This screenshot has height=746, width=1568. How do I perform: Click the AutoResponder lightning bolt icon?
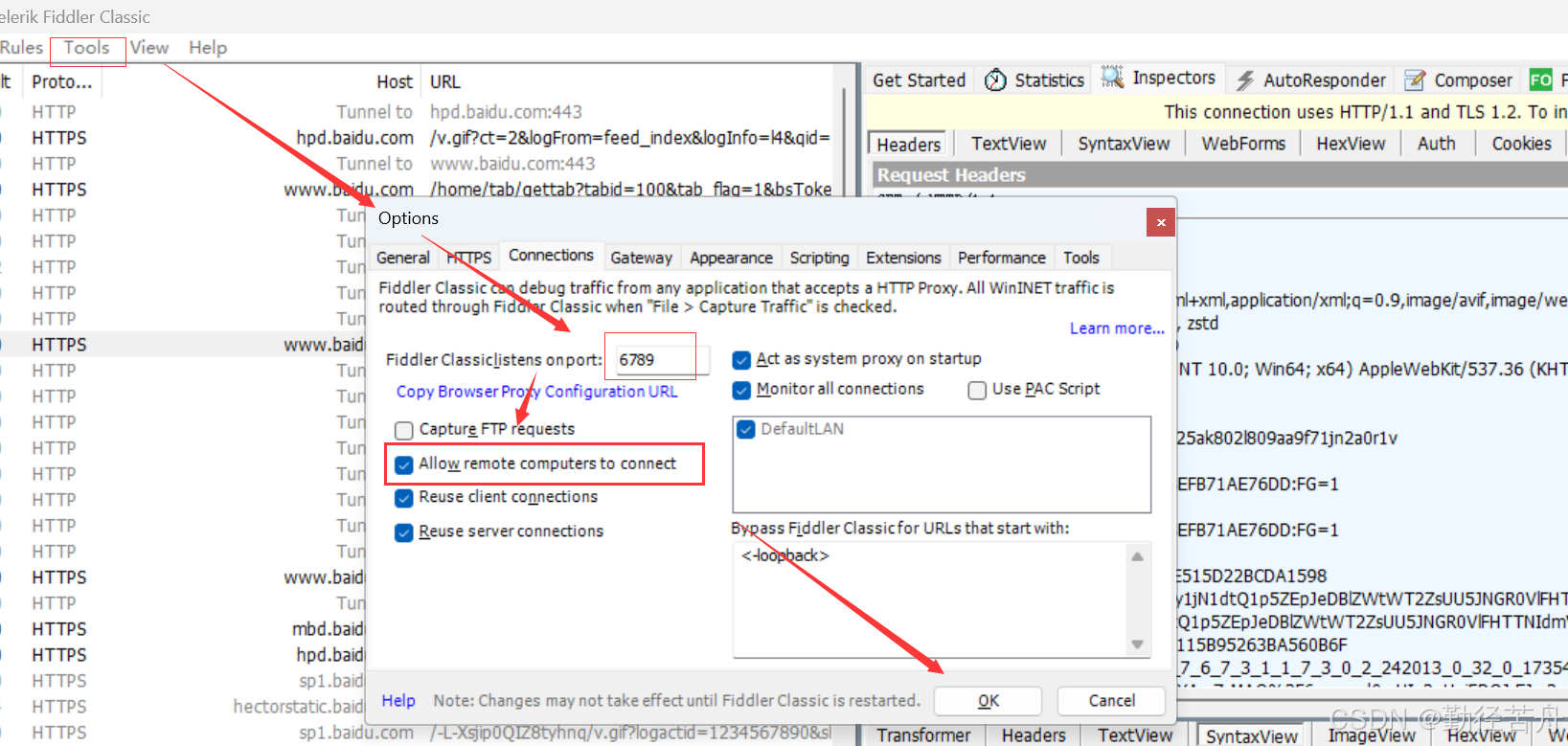[x=1244, y=80]
